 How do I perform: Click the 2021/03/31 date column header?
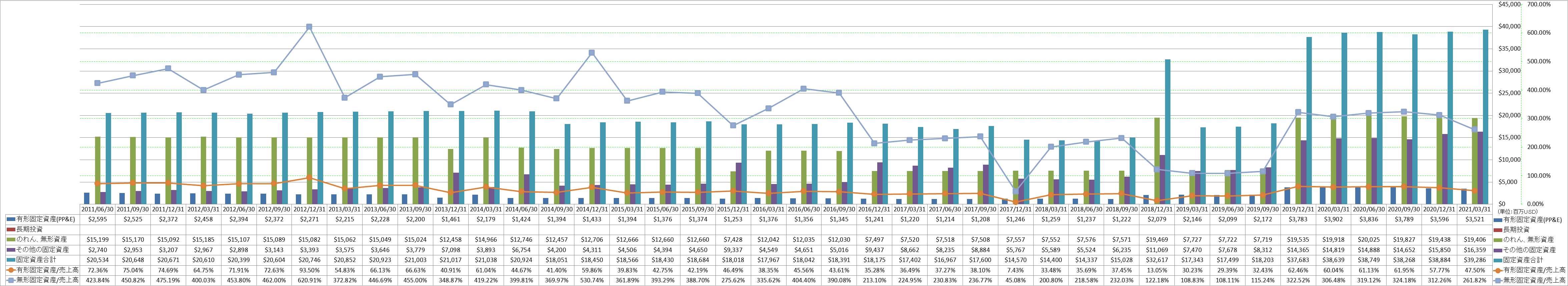[1474, 209]
